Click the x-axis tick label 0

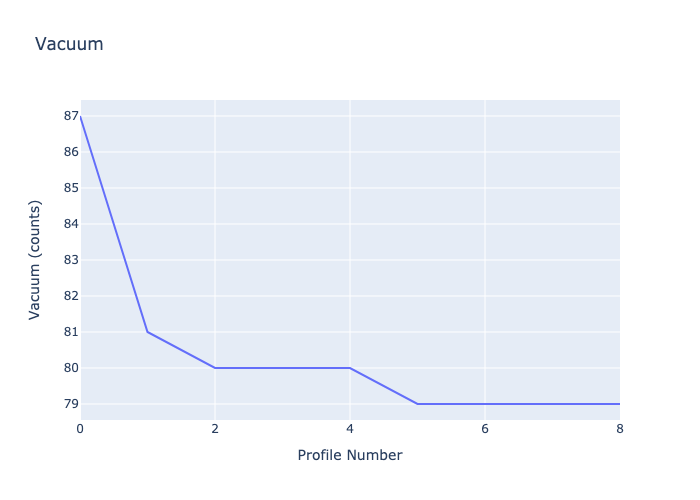coord(80,429)
